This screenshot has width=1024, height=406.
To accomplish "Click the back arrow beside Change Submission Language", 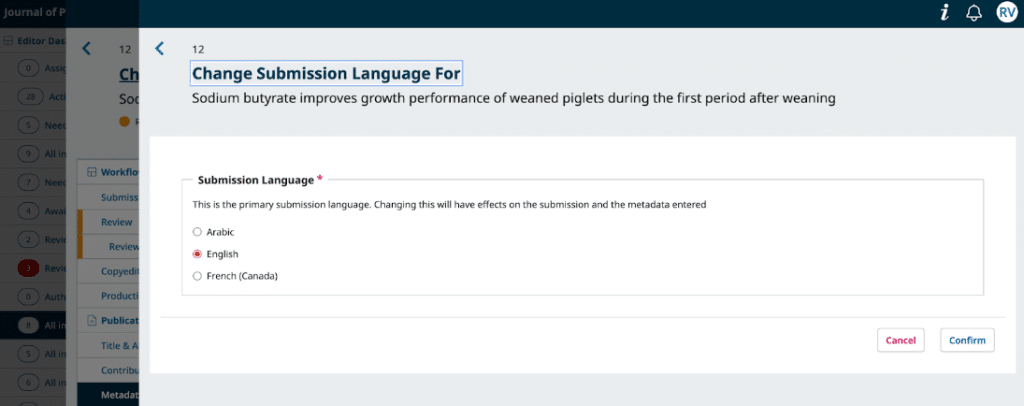I will point(160,48).
